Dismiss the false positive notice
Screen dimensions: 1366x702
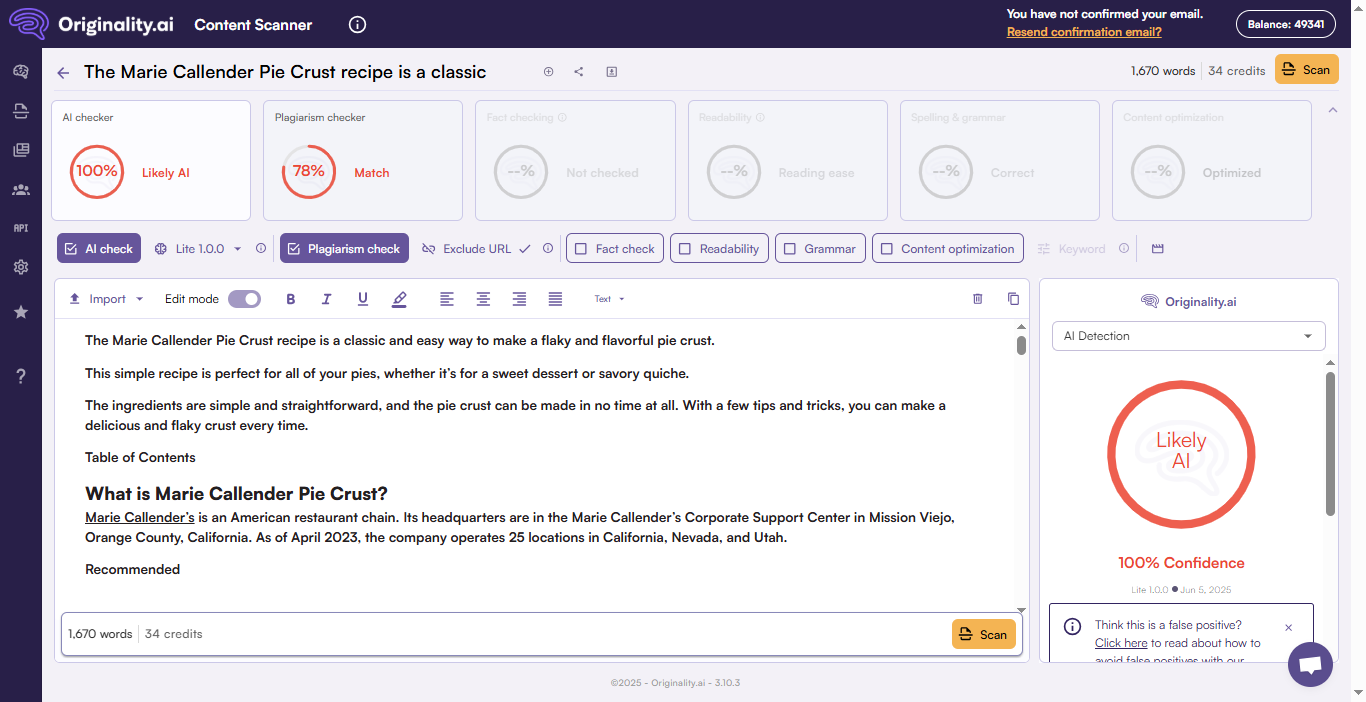pyautogui.click(x=1288, y=627)
